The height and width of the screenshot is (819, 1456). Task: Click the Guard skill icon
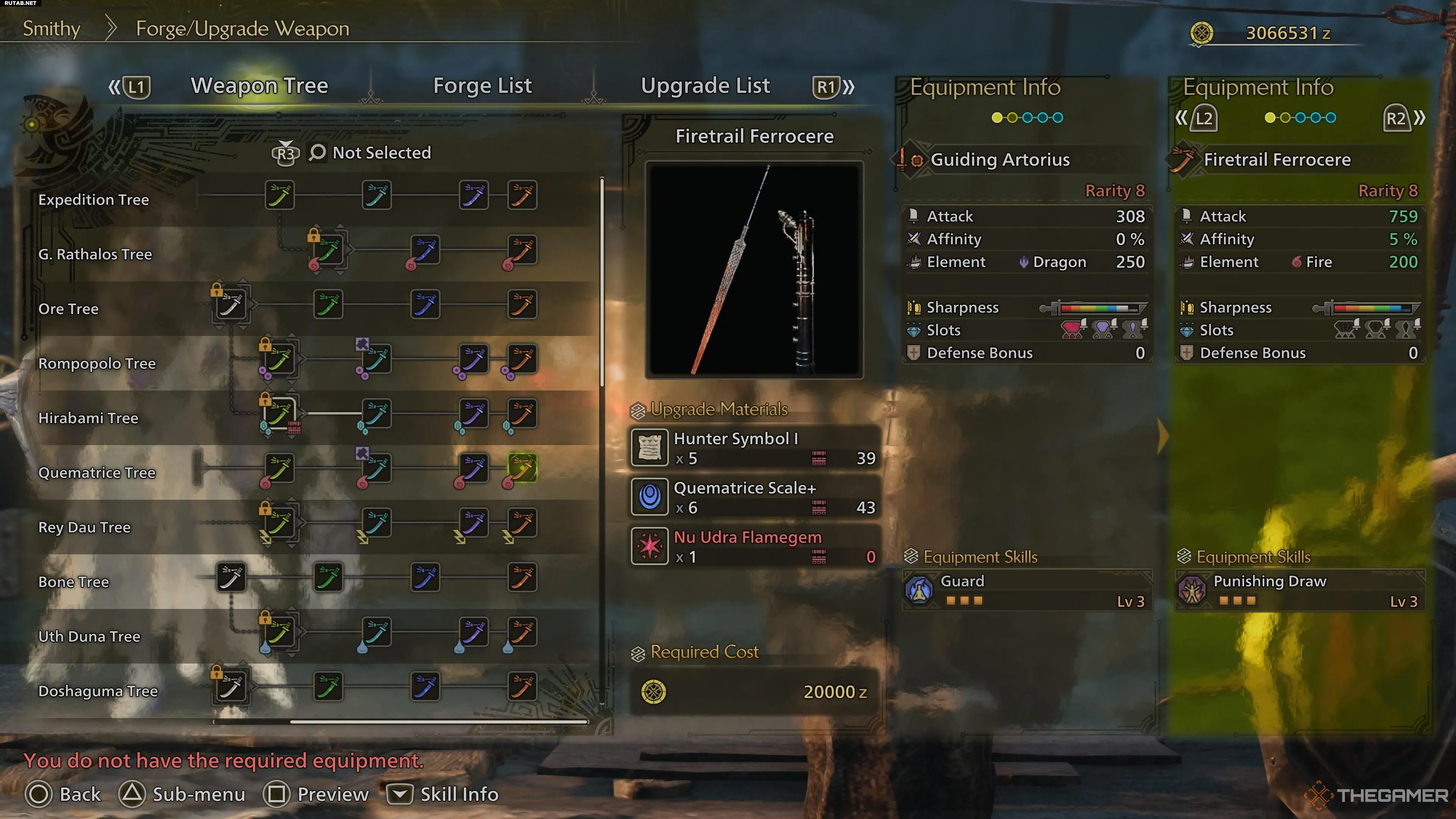[x=919, y=591]
